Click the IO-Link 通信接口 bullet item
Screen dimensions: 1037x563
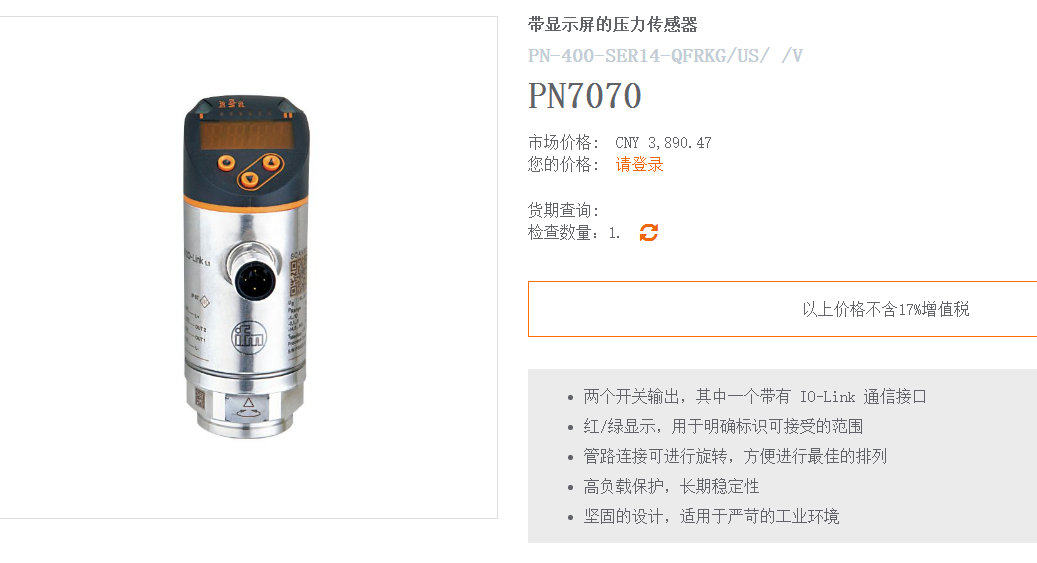coord(755,396)
